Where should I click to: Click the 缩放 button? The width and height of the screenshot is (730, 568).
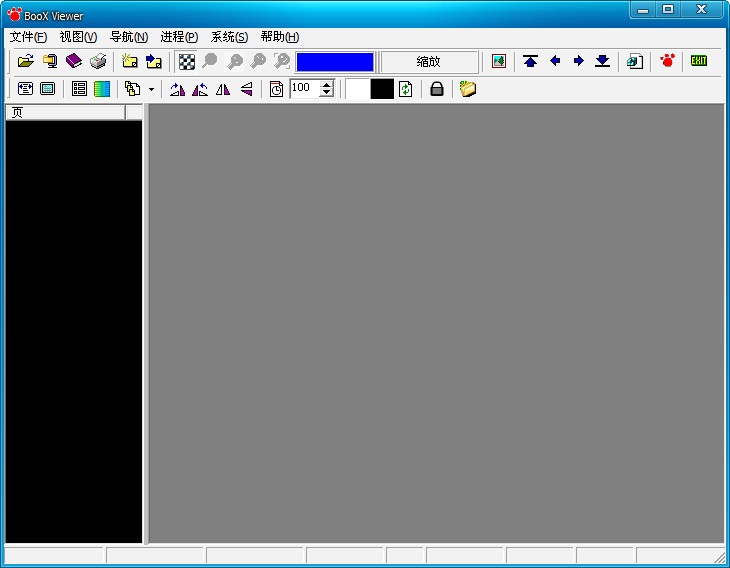429,61
